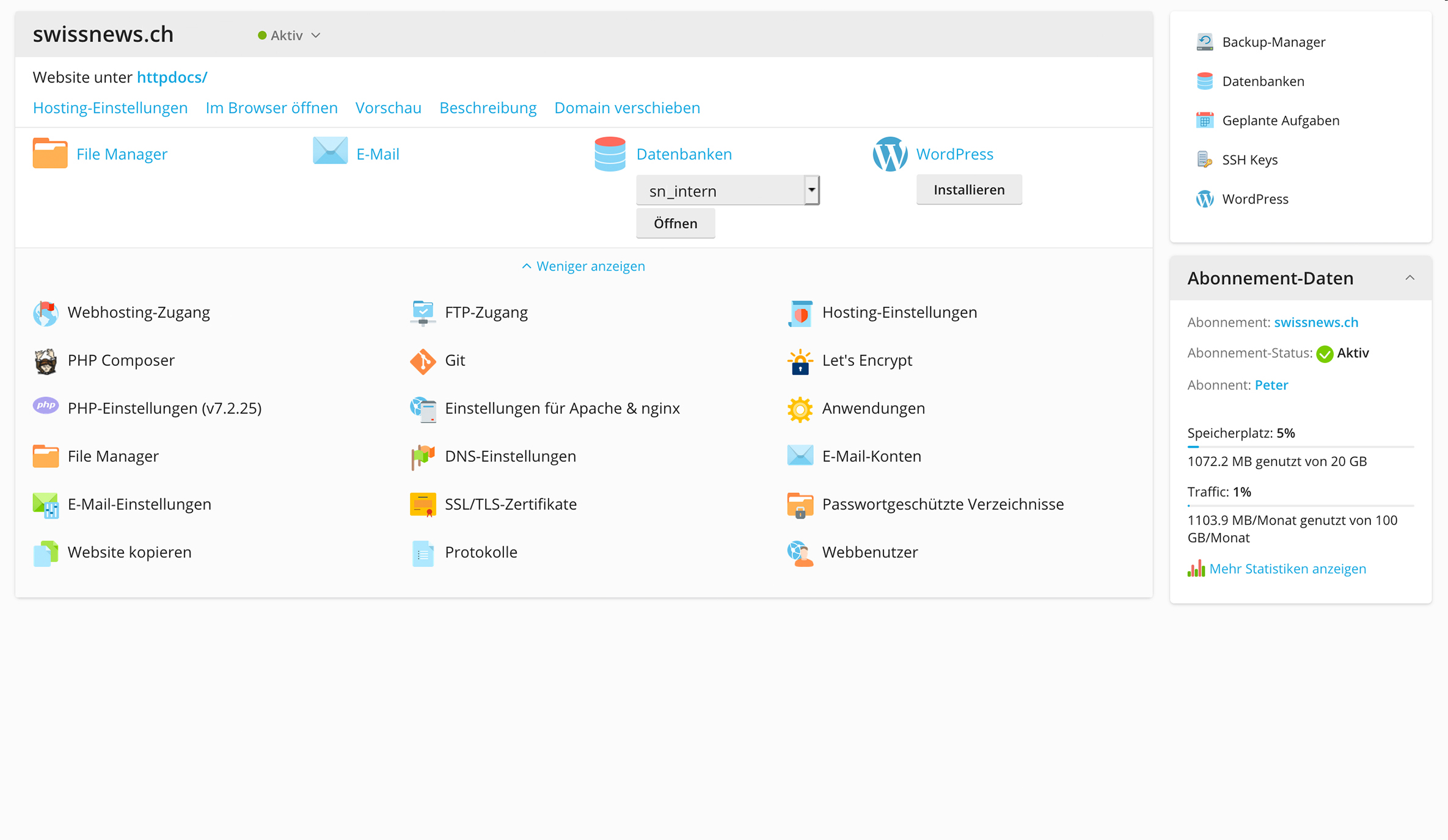The image size is (1448, 840).
Task: Click the large WordPress logo icon
Action: (890, 154)
